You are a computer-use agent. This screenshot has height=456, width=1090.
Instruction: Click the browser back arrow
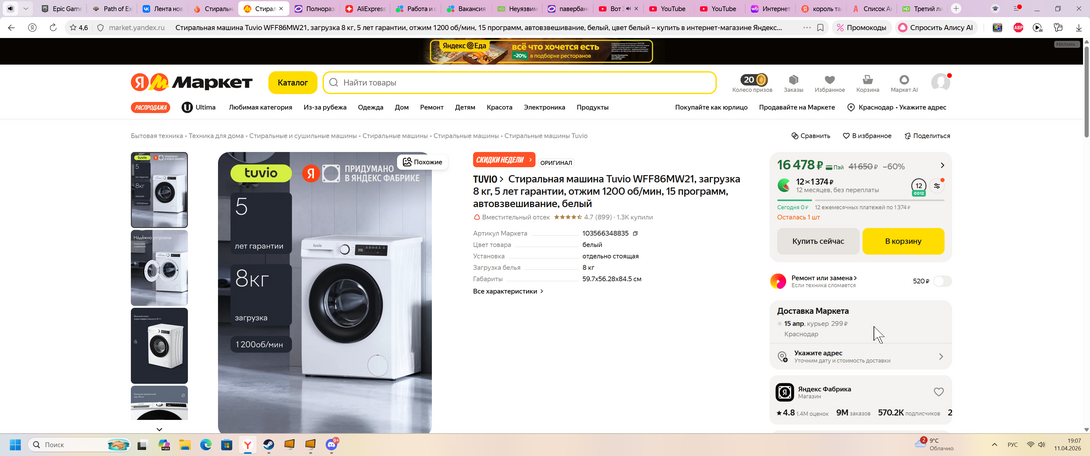11,28
